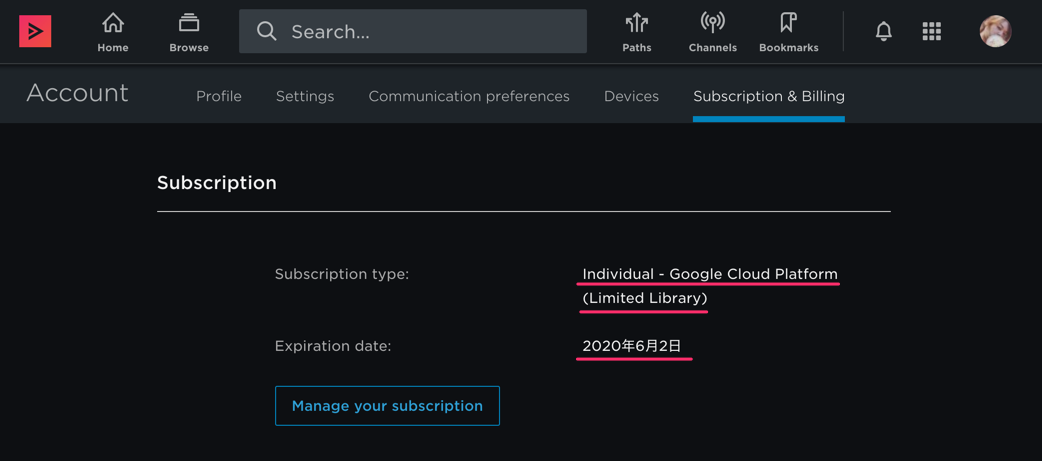Click the Account page heading
The image size is (1042, 461).
click(x=77, y=93)
